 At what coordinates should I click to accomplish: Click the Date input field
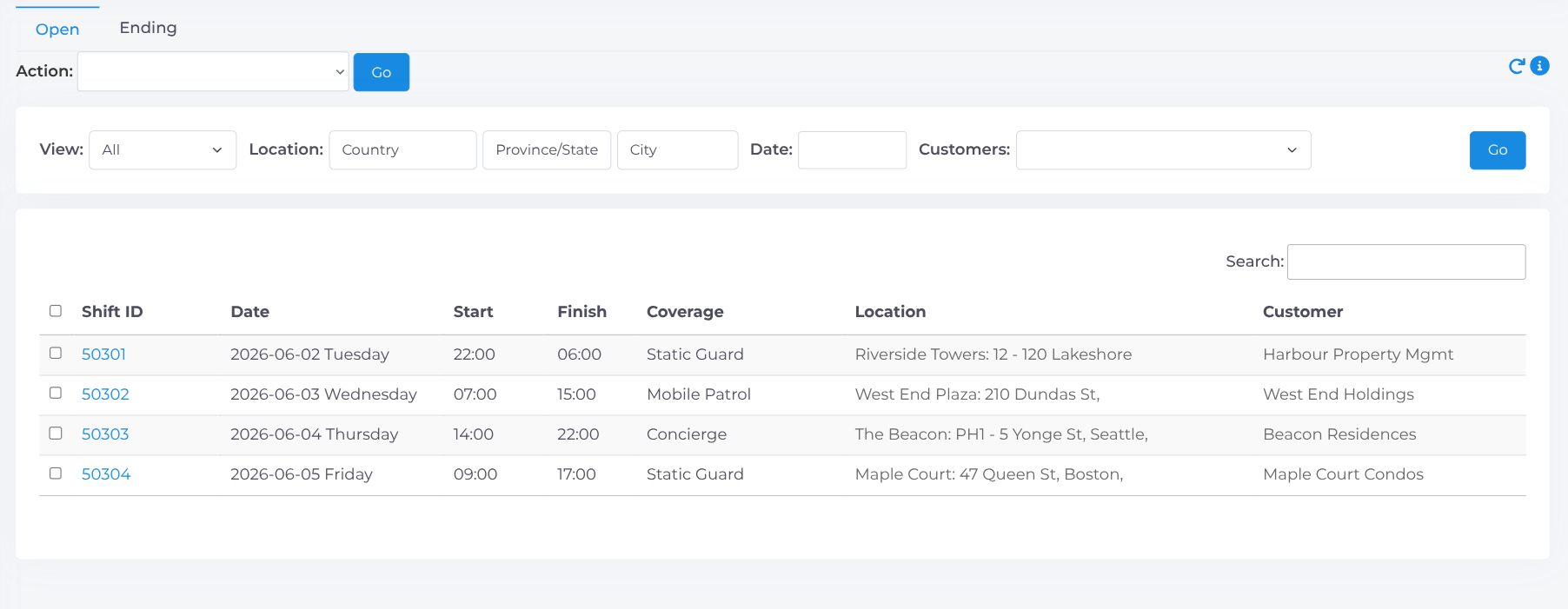tap(852, 149)
